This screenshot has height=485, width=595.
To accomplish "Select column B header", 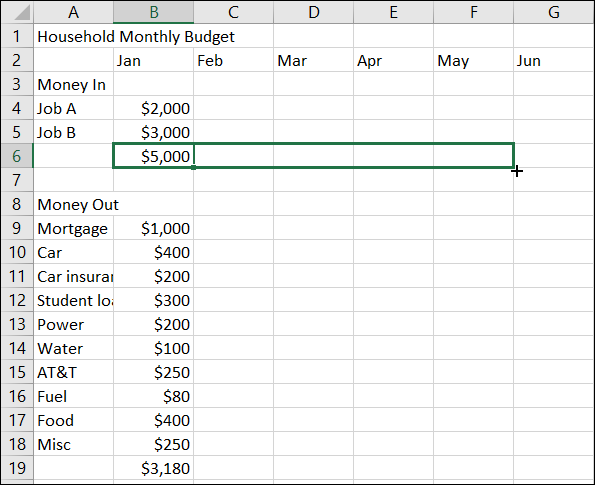I will (x=153, y=12).
